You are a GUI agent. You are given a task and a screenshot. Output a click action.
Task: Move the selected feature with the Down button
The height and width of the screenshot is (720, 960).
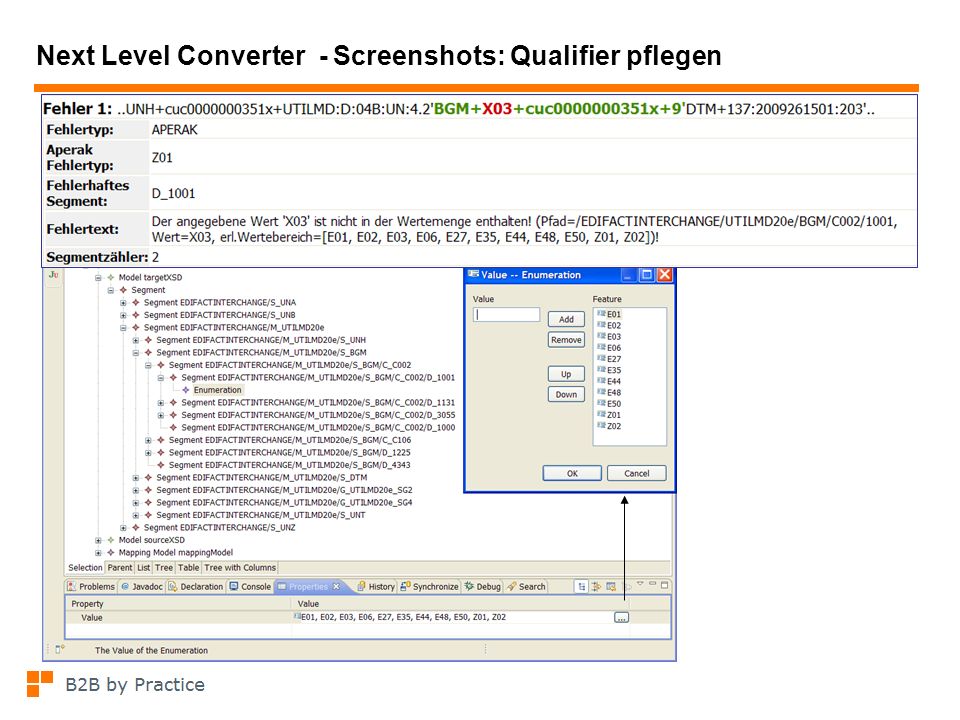coord(566,394)
